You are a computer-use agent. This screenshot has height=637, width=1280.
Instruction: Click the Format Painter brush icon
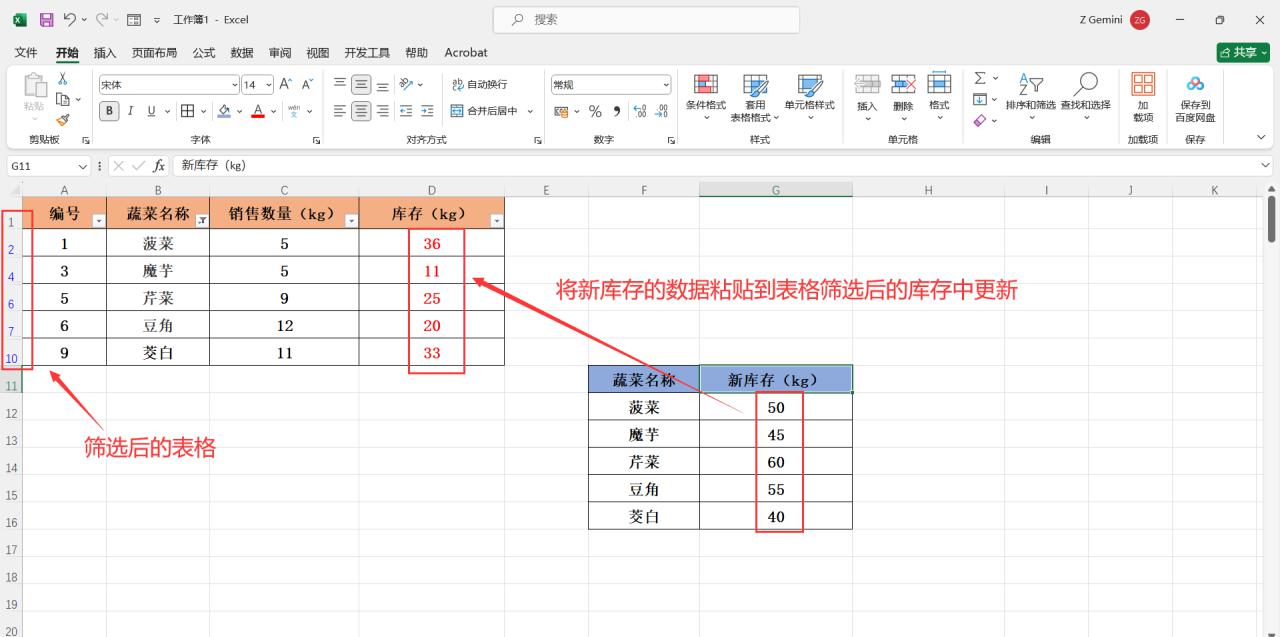coord(63,119)
